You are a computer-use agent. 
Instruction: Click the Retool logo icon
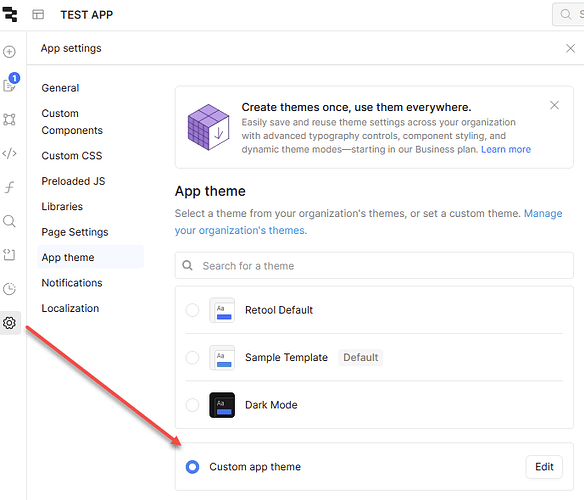coord(10,14)
